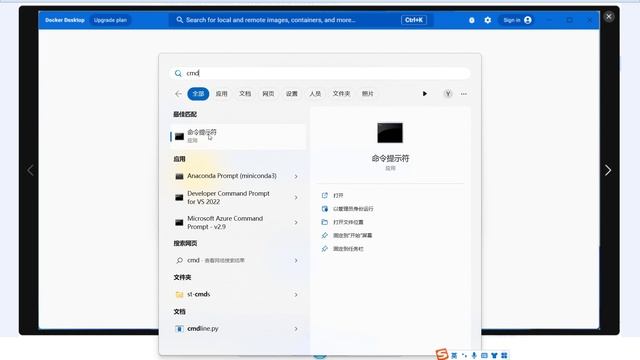Click 打开文件位置 action

tap(348, 222)
